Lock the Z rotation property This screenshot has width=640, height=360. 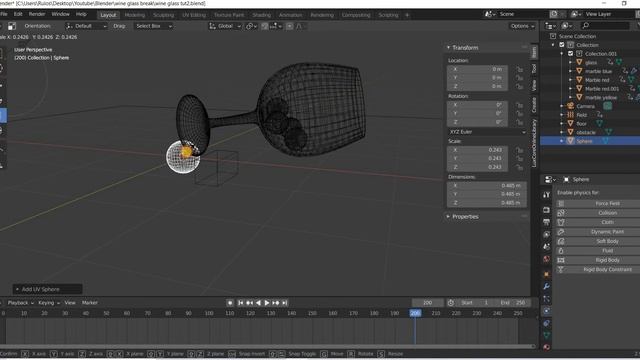[x=519, y=122]
